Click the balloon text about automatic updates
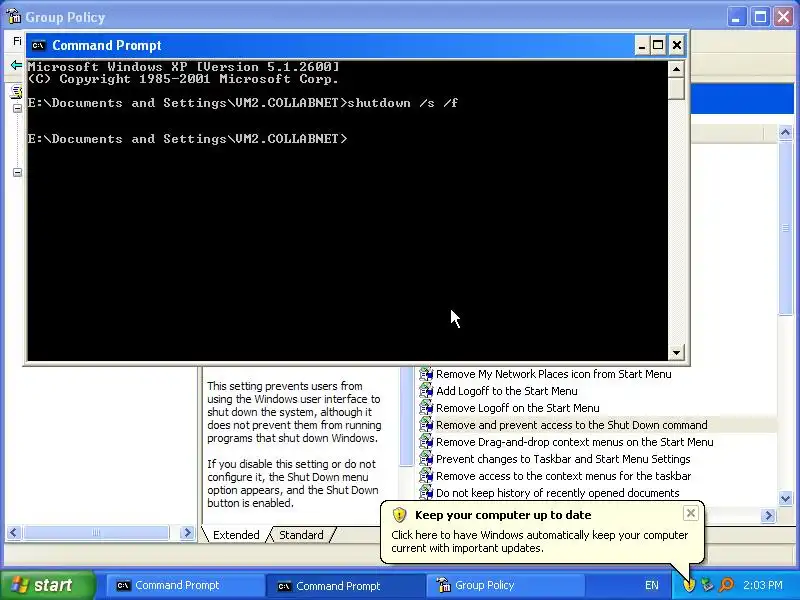 [539, 541]
